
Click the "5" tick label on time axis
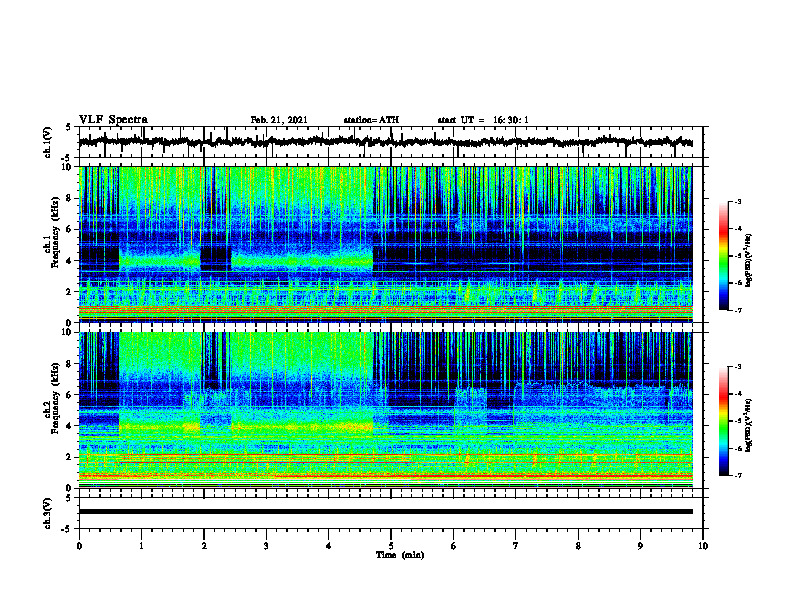[391, 546]
